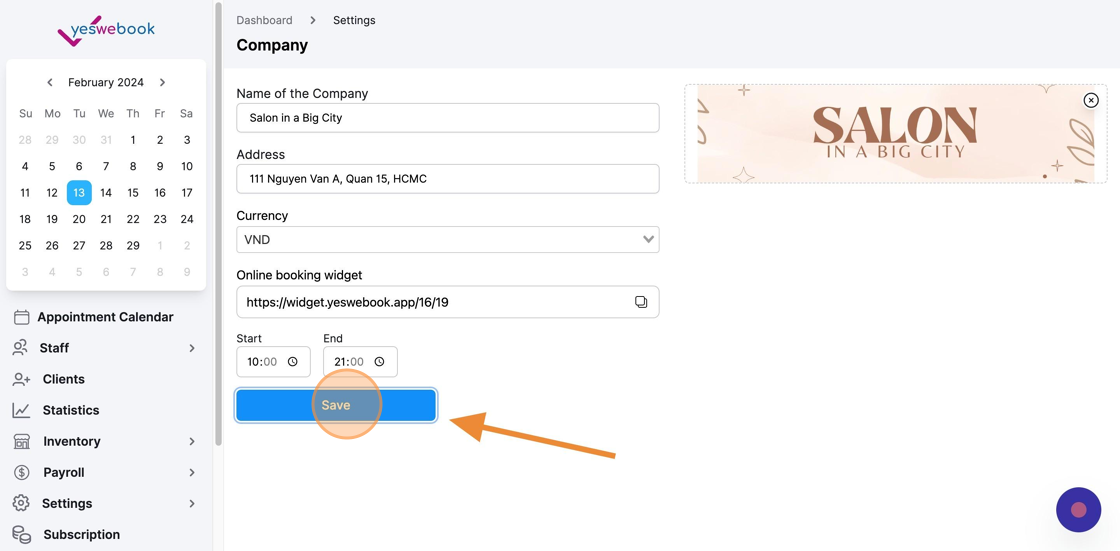Remove the salon banner image
The height and width of the screenshot is (551, 1120).
click(x=1091, y=100)
